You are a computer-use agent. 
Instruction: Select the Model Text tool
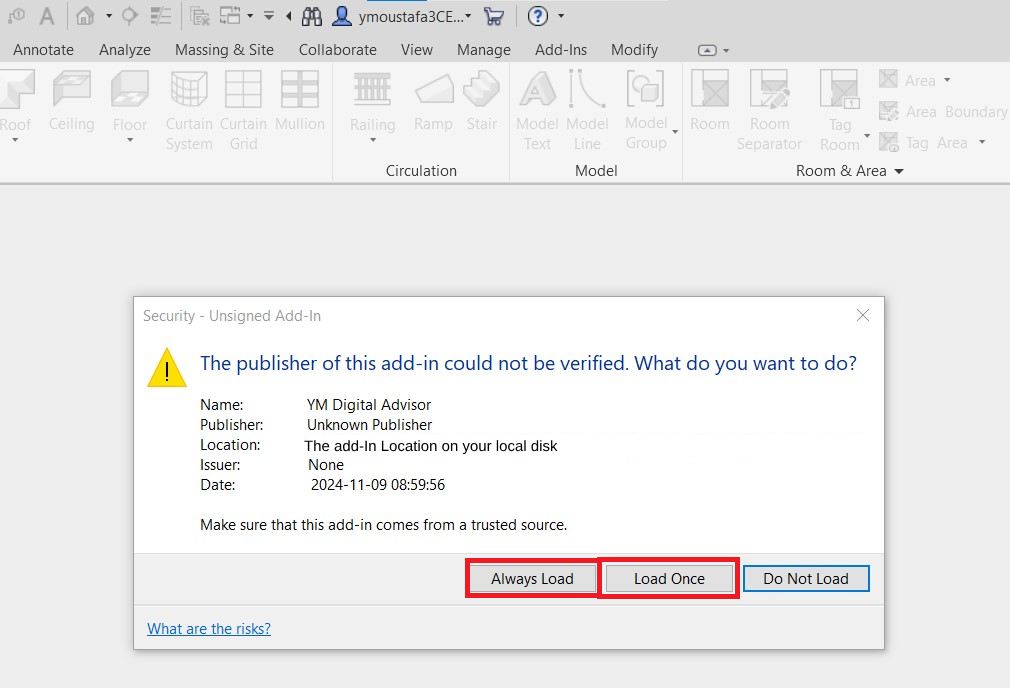click(537, 110)
